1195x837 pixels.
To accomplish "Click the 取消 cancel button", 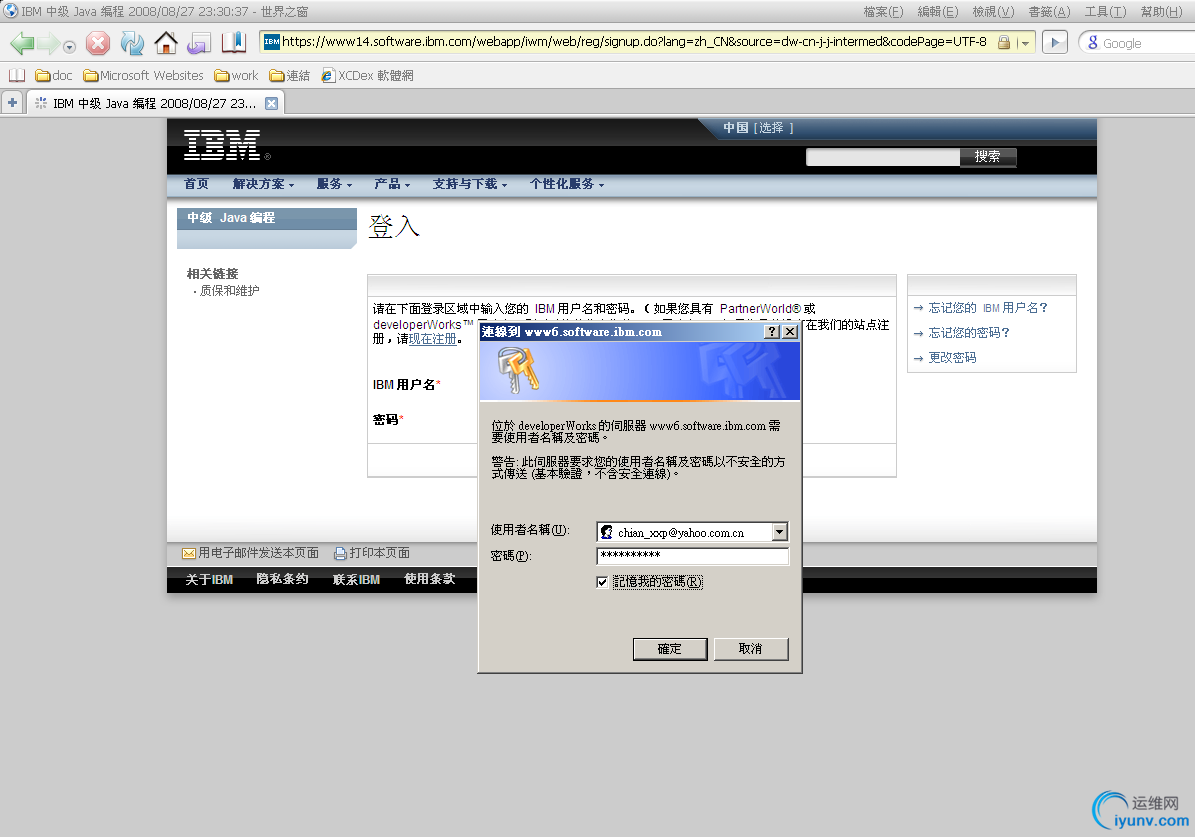I will (751, 649).
